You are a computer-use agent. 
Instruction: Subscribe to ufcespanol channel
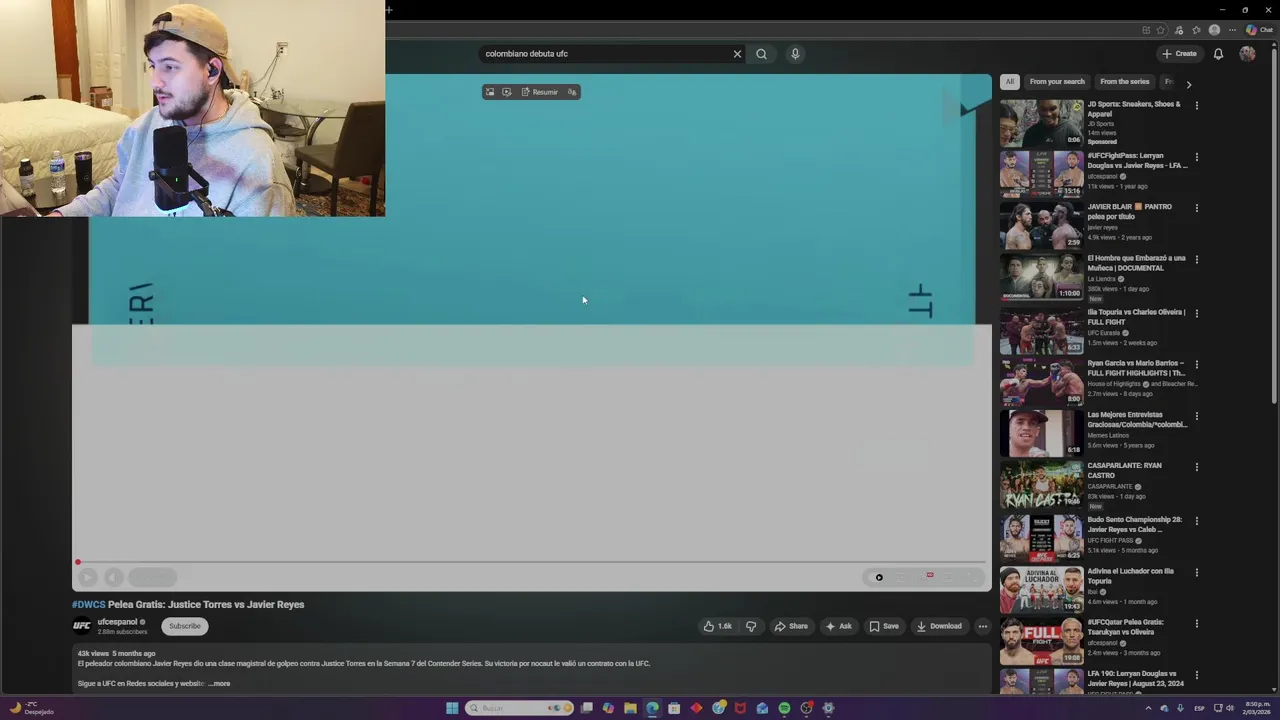coord(185,626)
